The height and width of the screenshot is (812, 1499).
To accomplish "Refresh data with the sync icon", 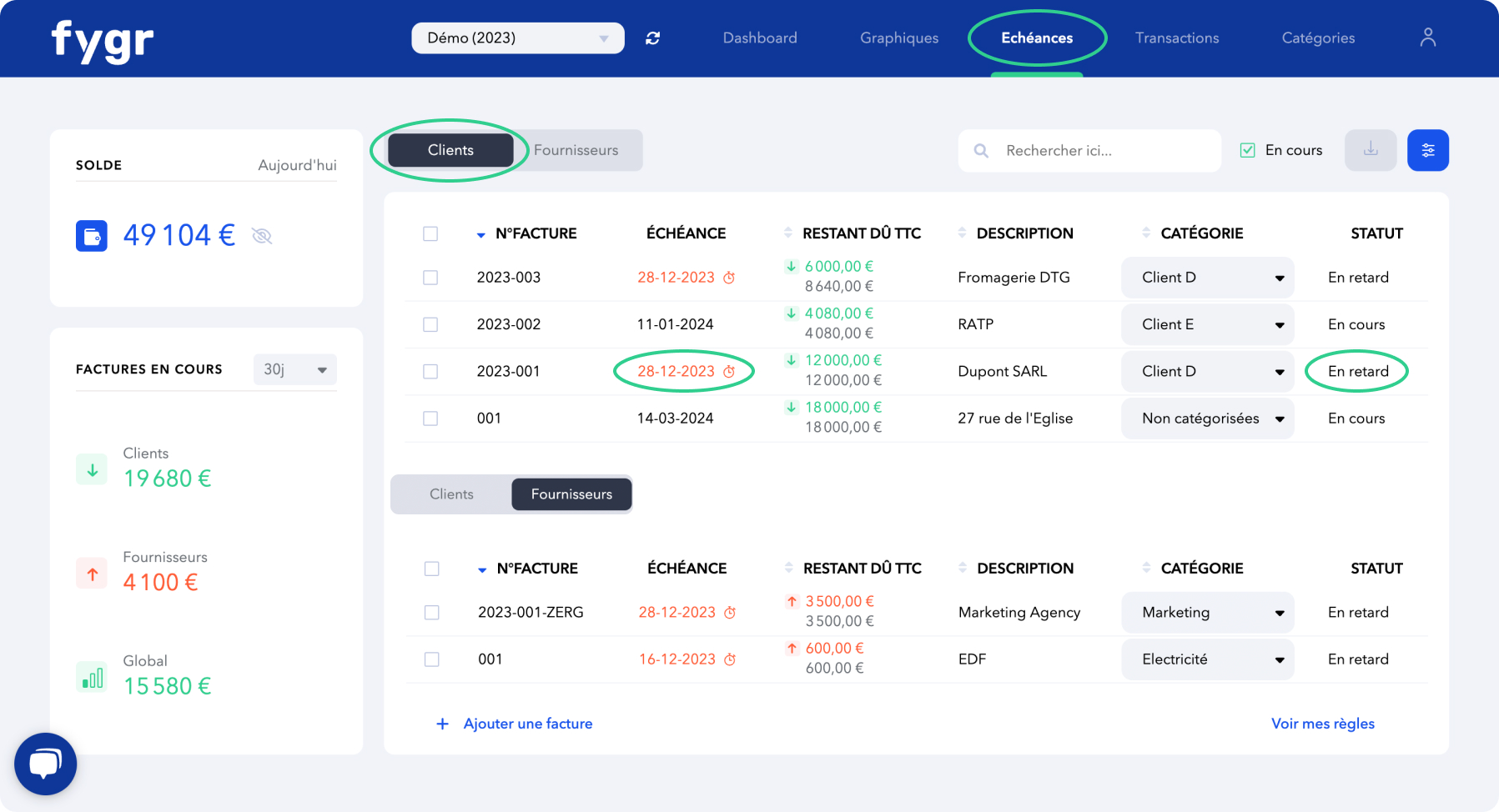I will 653,38.
